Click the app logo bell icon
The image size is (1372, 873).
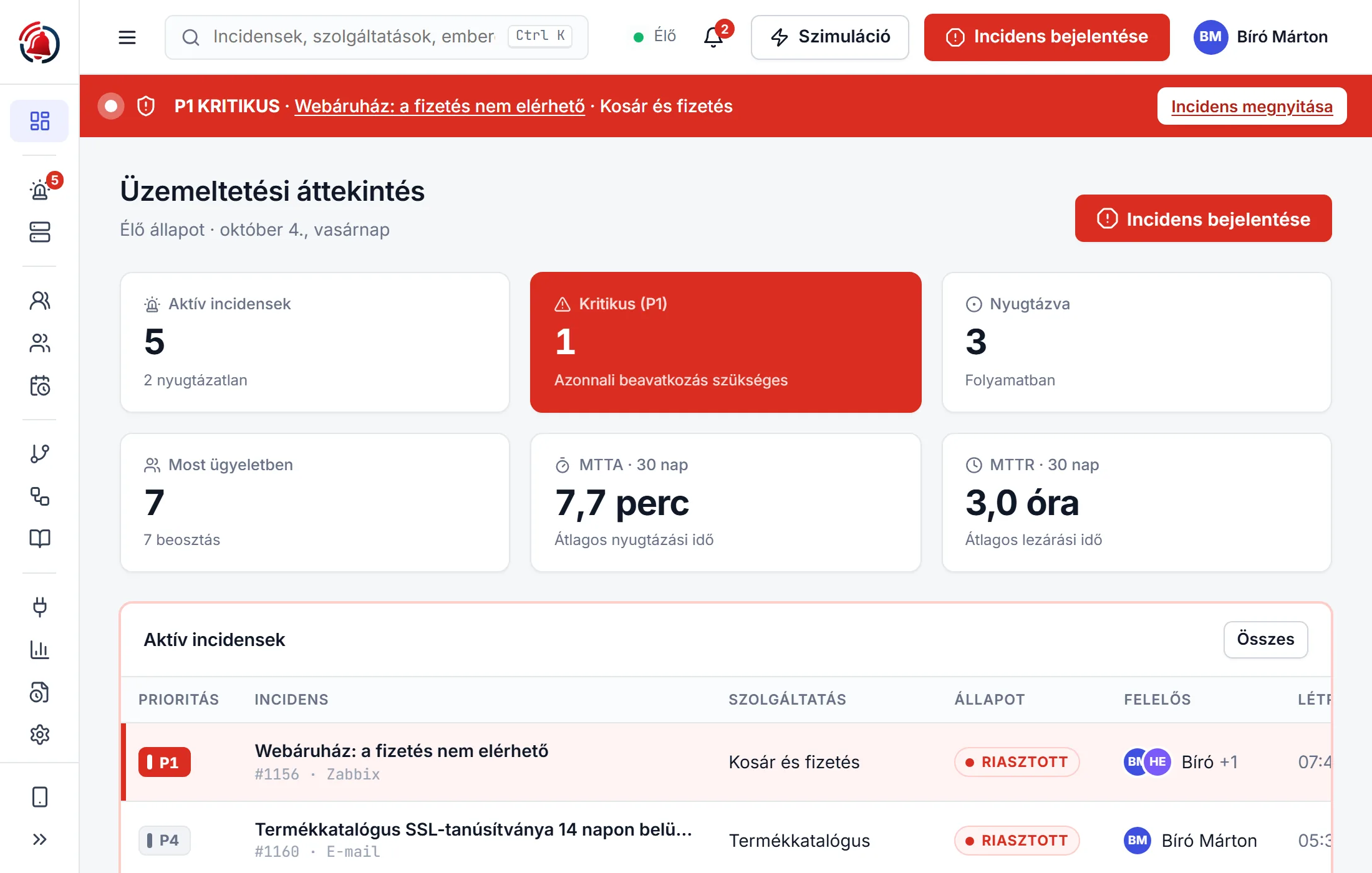(x=39, y=42)
